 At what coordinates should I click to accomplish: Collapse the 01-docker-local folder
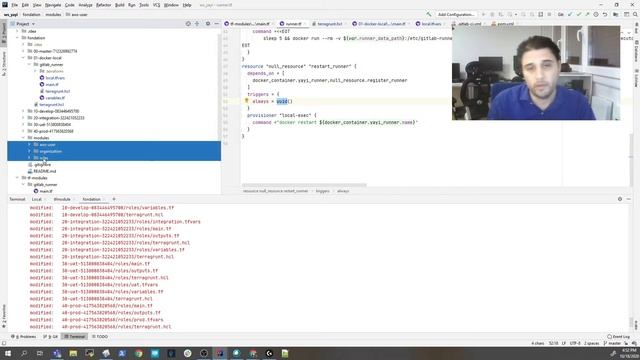23,58
